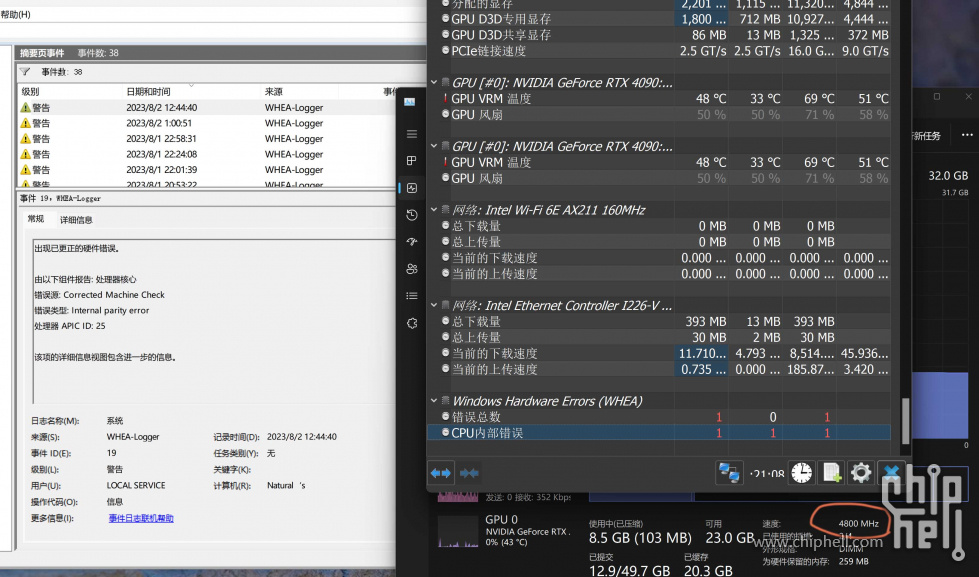Image resolution: width=979 pixels, height=577 pixels.
Task: Click HWiNFO collapse columns arrows button
Action: pyautogui.click(x=469, y=473)
